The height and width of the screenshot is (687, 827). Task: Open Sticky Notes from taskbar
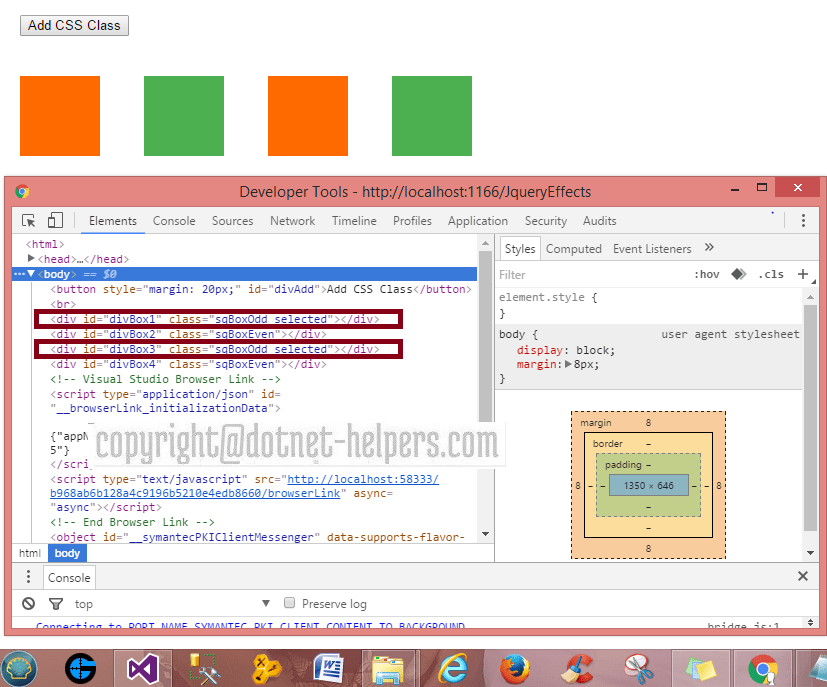pyautogui.click(x=701, y=669)
